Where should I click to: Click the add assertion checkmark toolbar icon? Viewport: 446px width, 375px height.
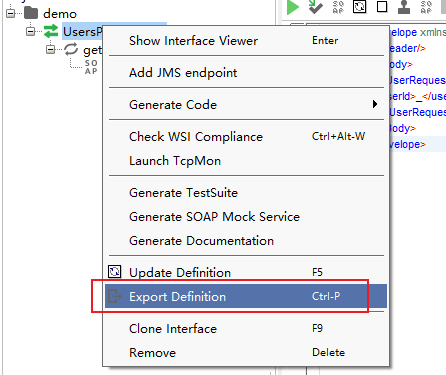tap(315, 7)
